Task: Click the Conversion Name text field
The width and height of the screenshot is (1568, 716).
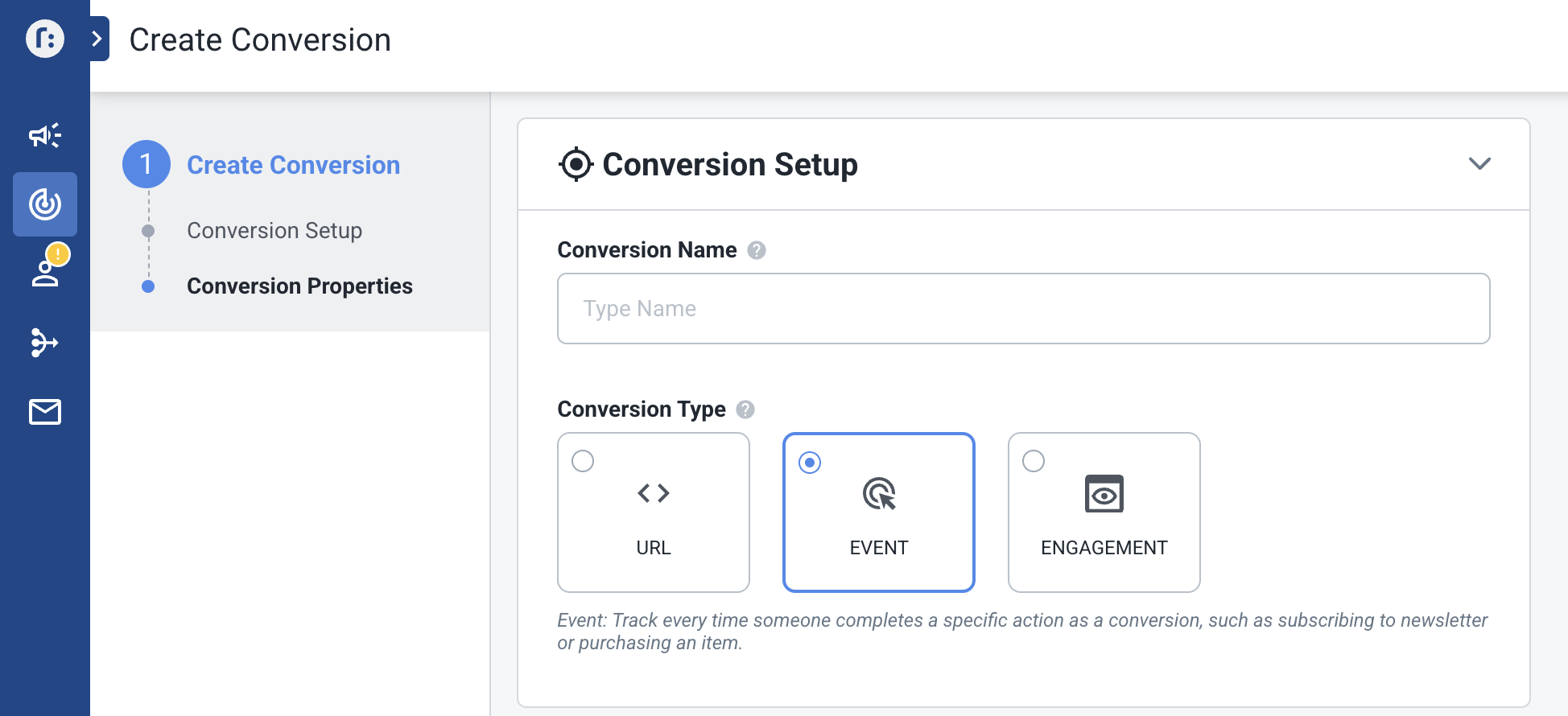Action: click(1023, 309)
